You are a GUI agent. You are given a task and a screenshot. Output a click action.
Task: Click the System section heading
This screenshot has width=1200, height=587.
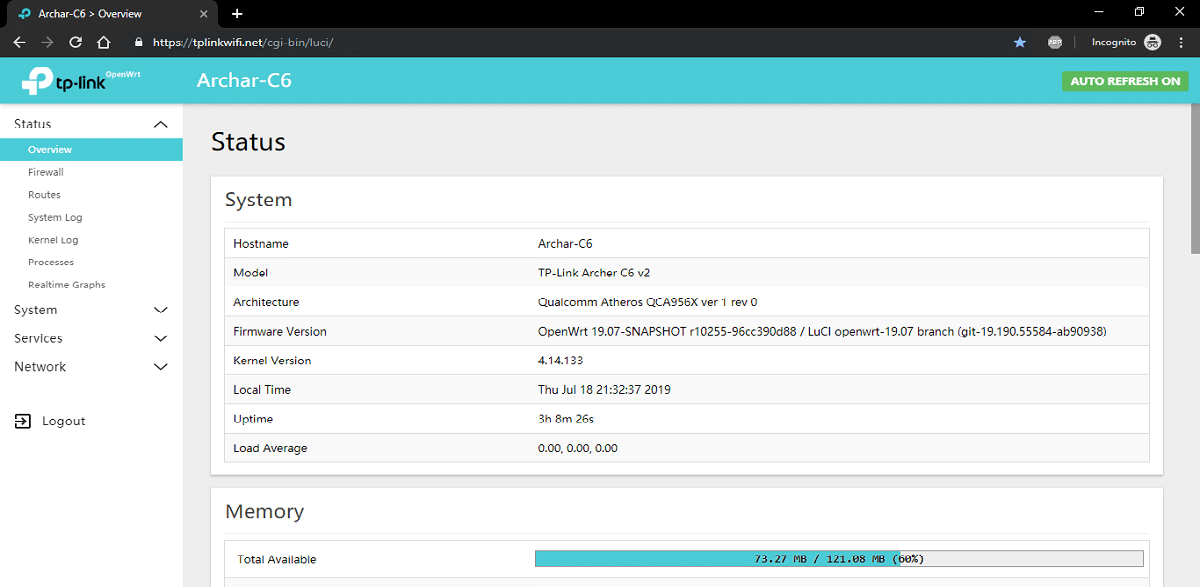click(258, 200)
